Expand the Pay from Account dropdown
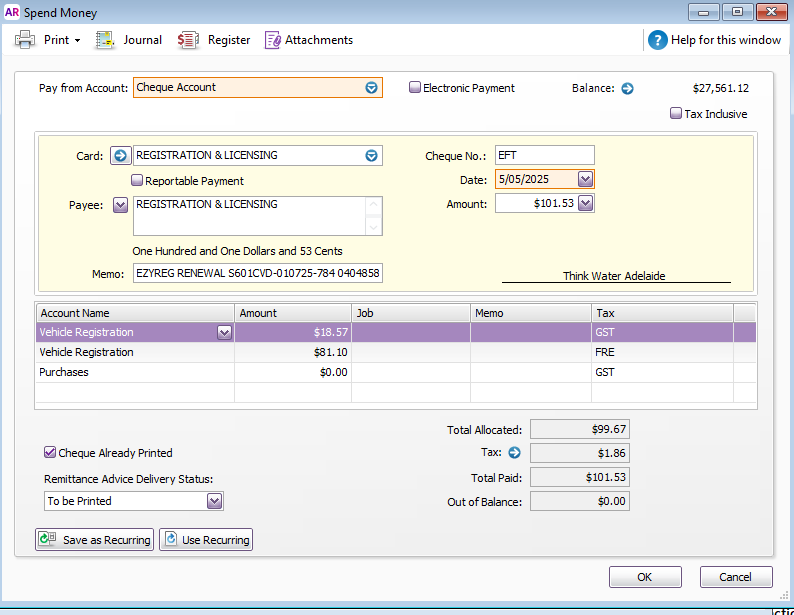 [372, 88]
